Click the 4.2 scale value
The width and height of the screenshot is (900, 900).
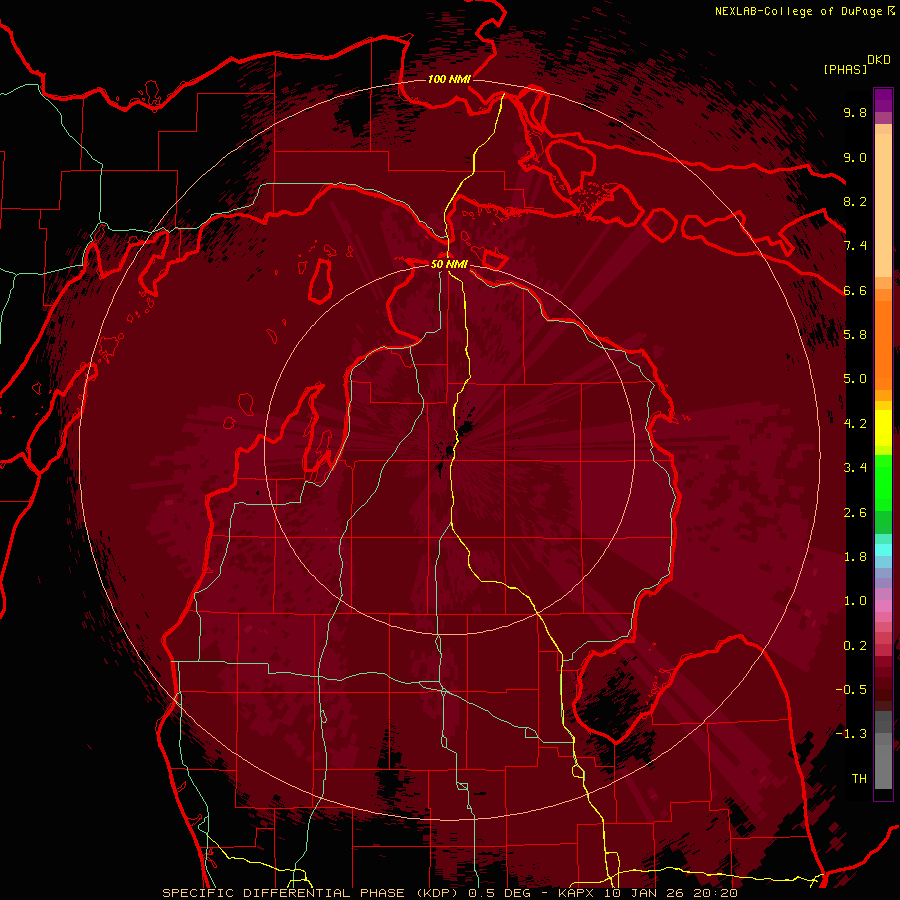coord(855,424)
